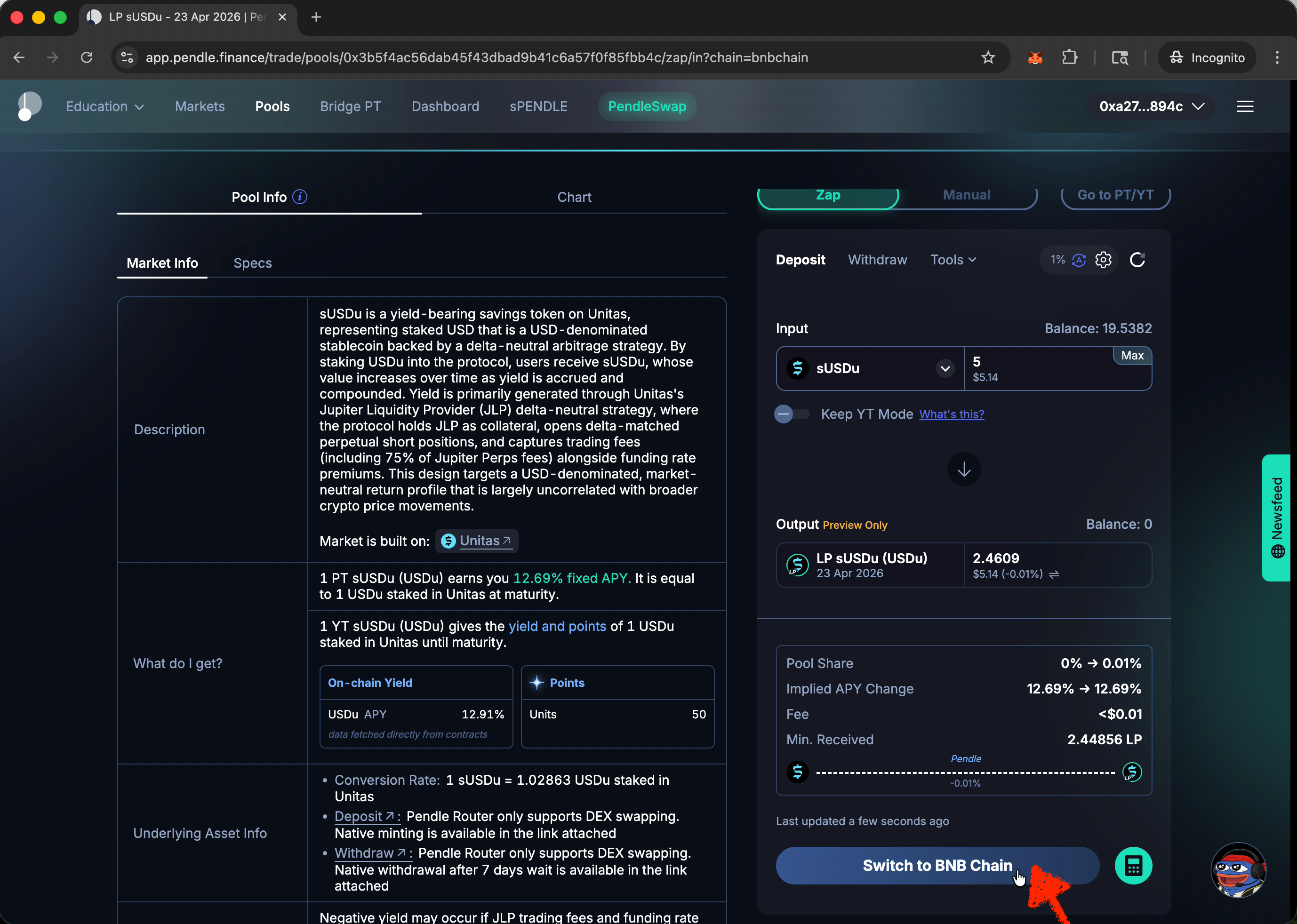Viewport: 1297px width, 924px height.
Task: Expand the 0xa27...894c wallet dropdown
Action: pyautogui.click(x=1151, y=106)
